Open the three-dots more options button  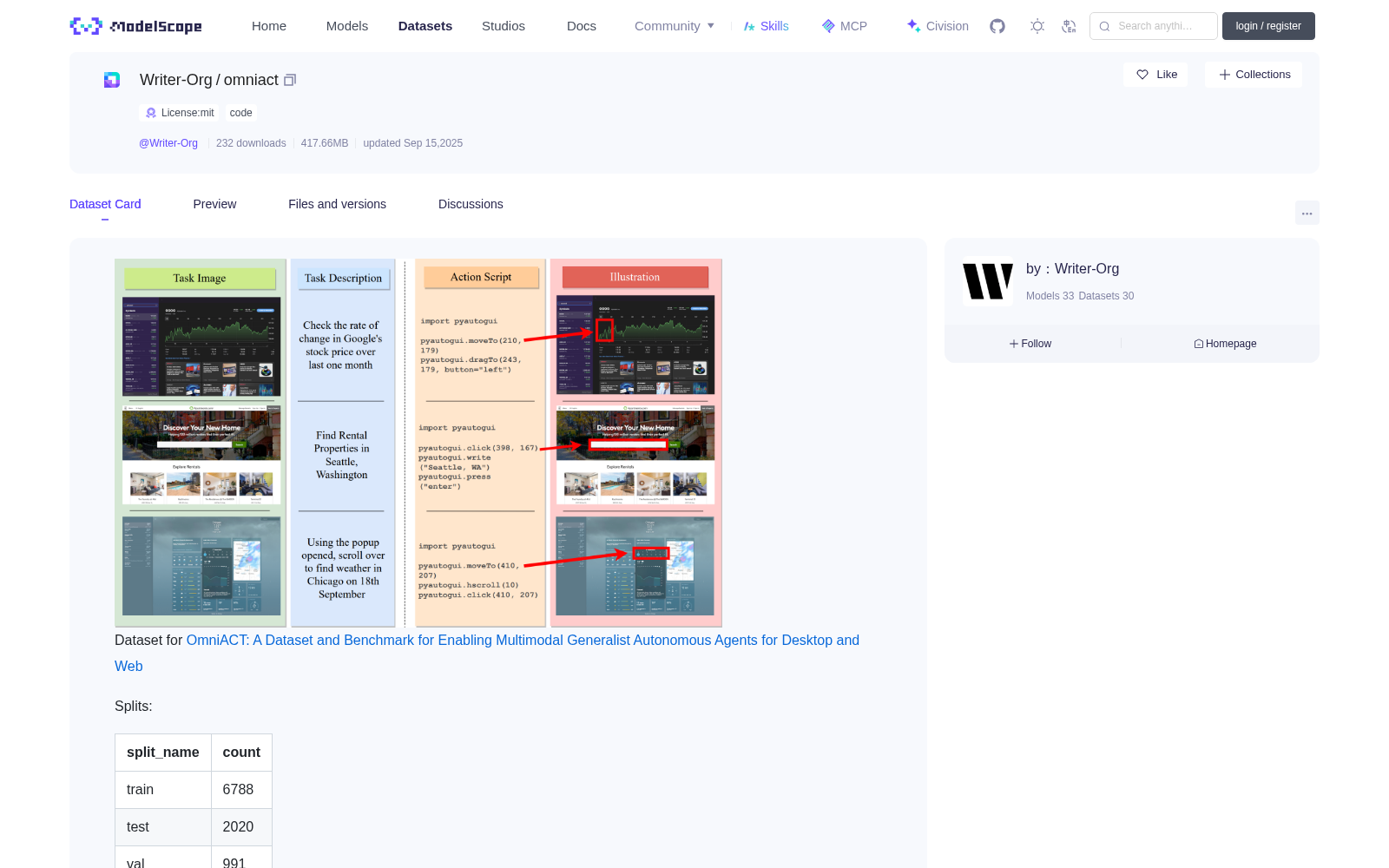click(1307, 213)
